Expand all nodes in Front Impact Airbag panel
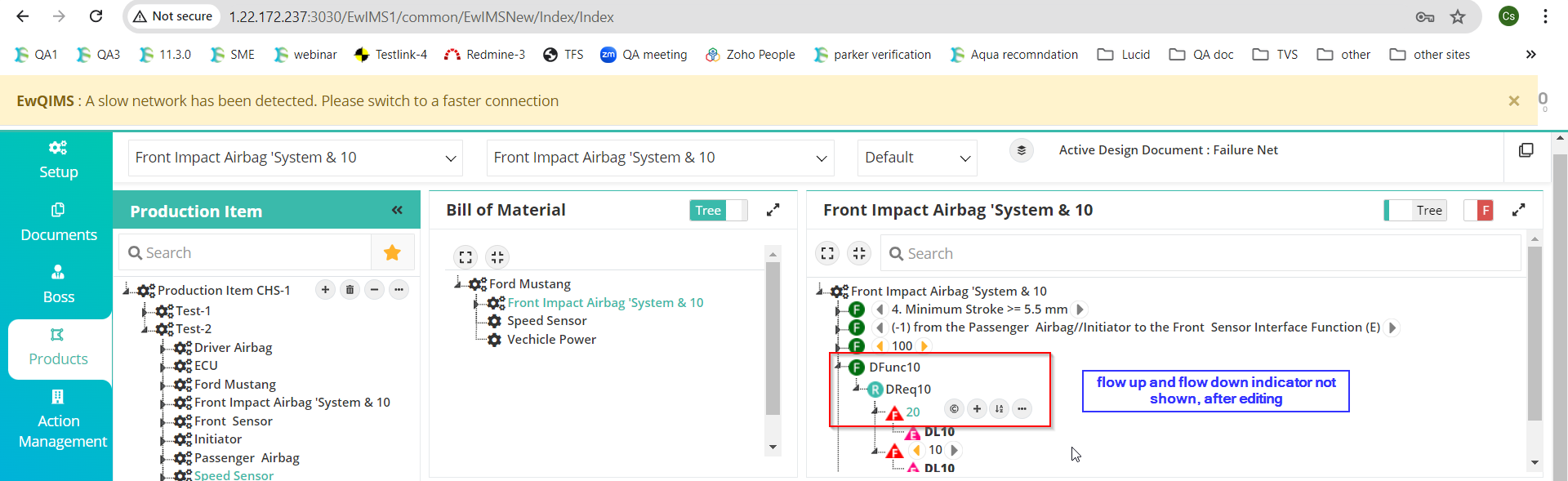 click(827, 253)
